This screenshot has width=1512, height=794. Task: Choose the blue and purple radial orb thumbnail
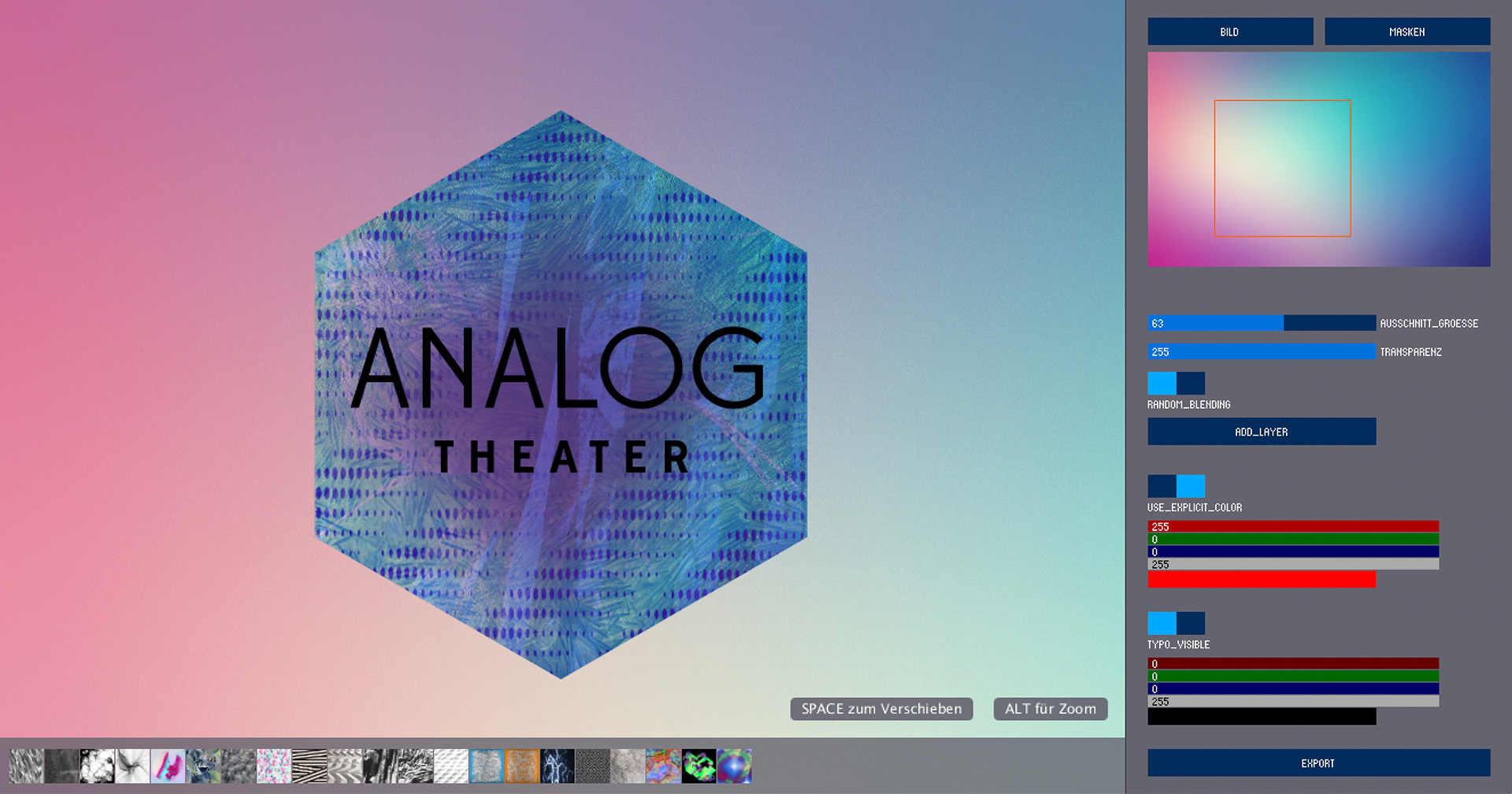coord(735,766)
